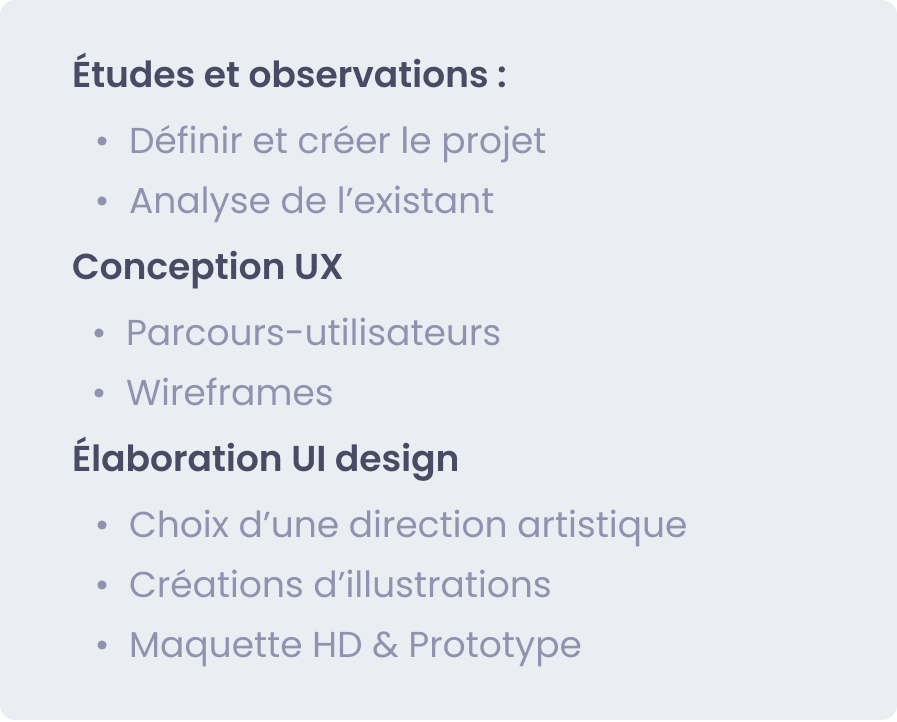This screenshot has height=722, width=897.
Task: Click the 'Wireframes' list item
Action: point(229,392)
